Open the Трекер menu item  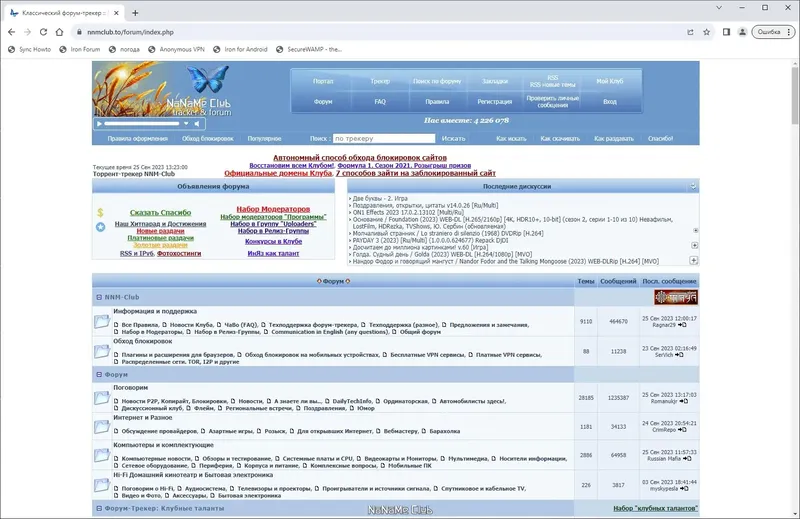point(380,81)
